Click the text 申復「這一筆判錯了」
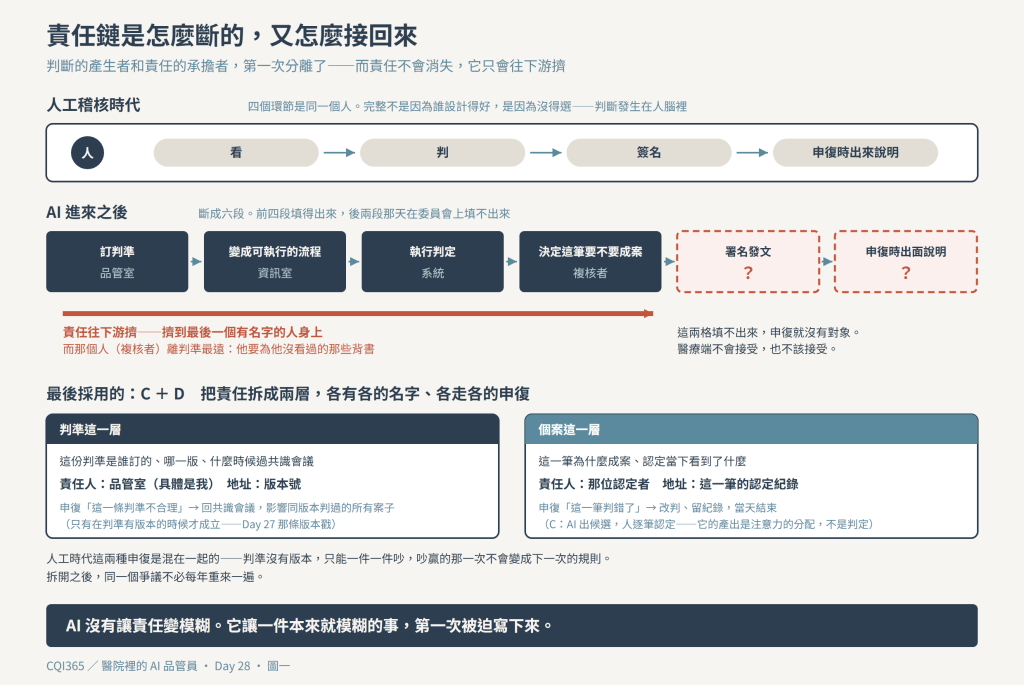This screenshot has width=1024, height=685. pos(658,507)
